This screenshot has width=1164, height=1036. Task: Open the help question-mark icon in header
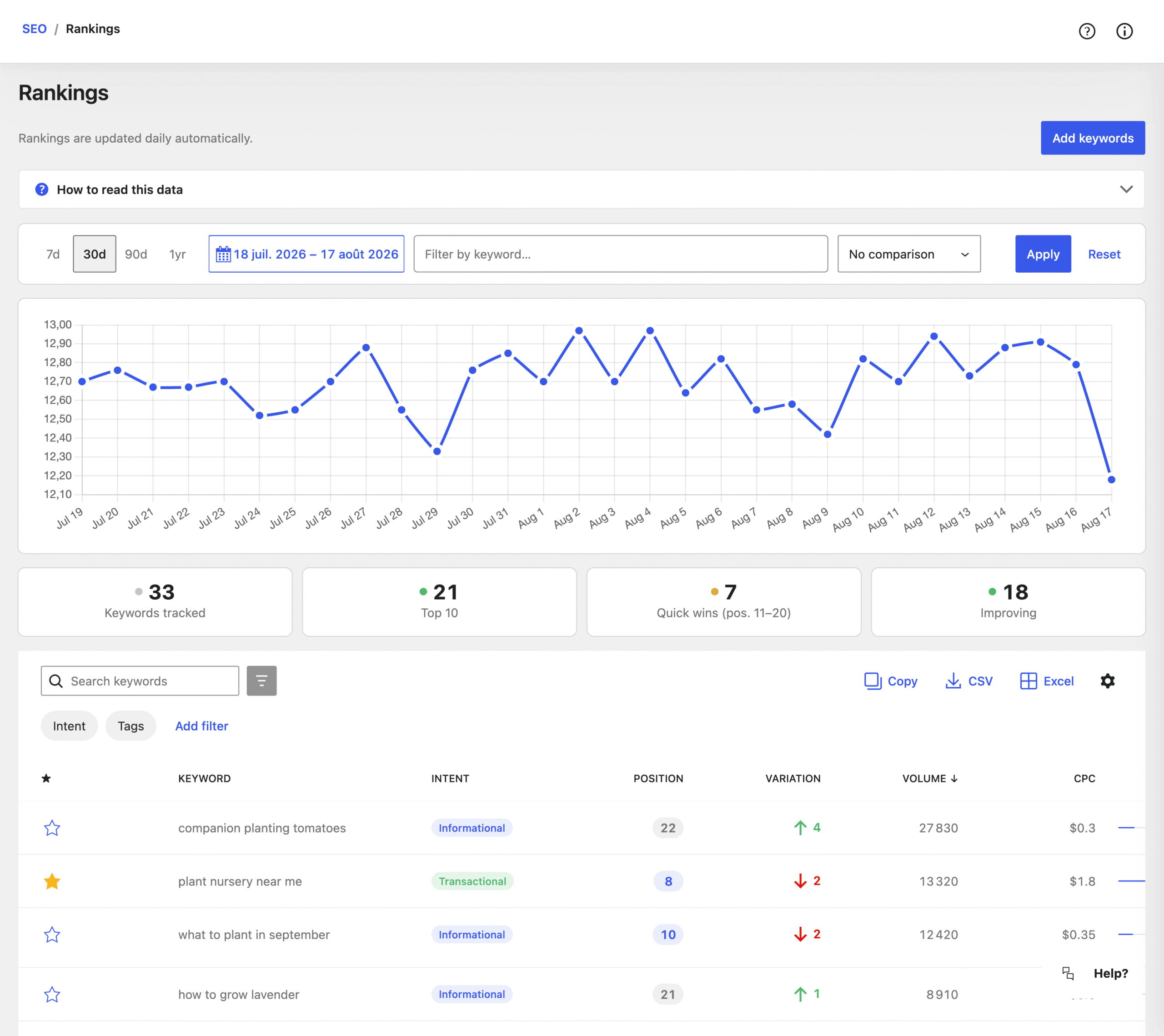pyautogui.click(x=1087, y=31)
